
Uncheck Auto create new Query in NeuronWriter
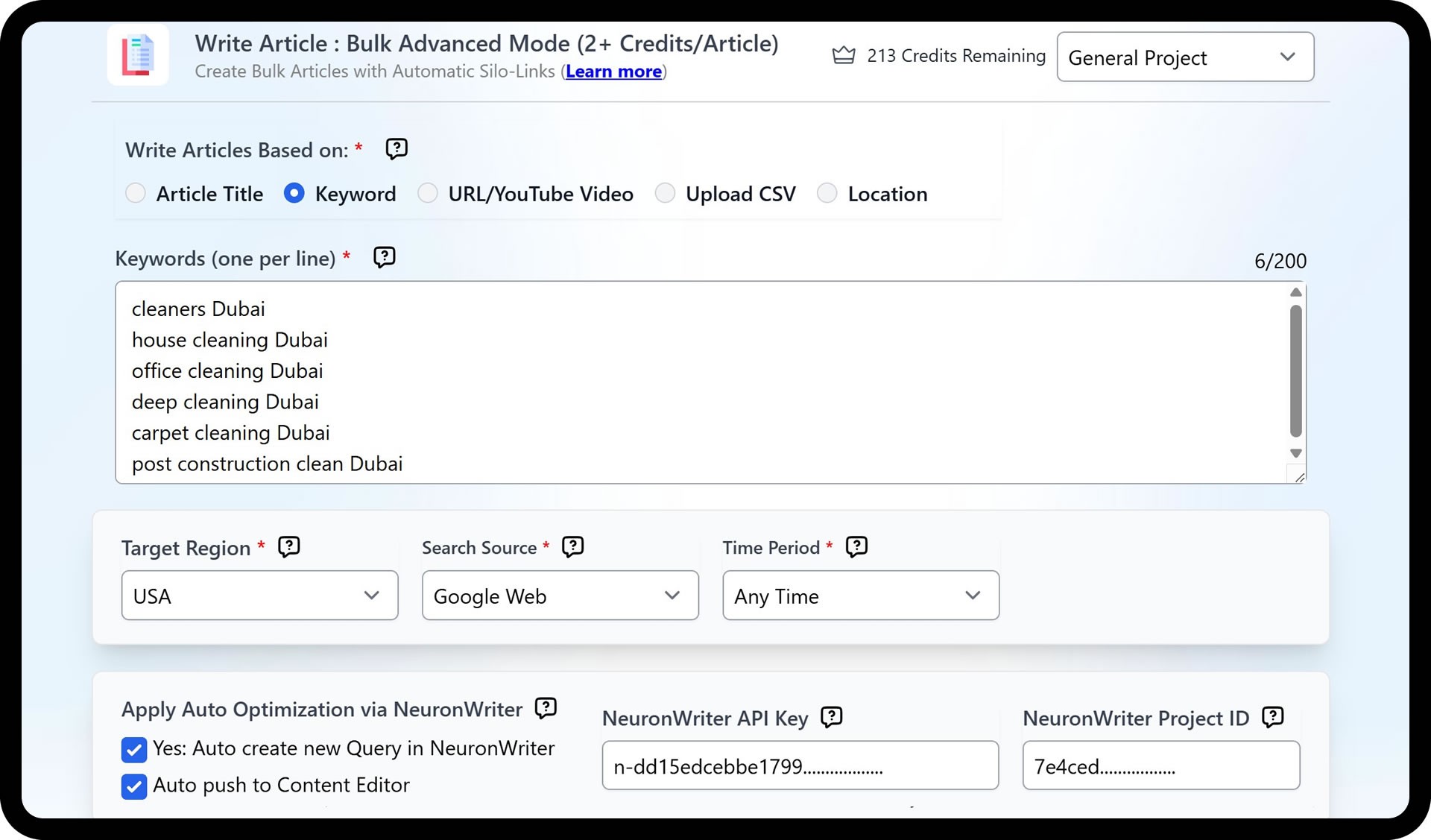[x=134, y=750]
